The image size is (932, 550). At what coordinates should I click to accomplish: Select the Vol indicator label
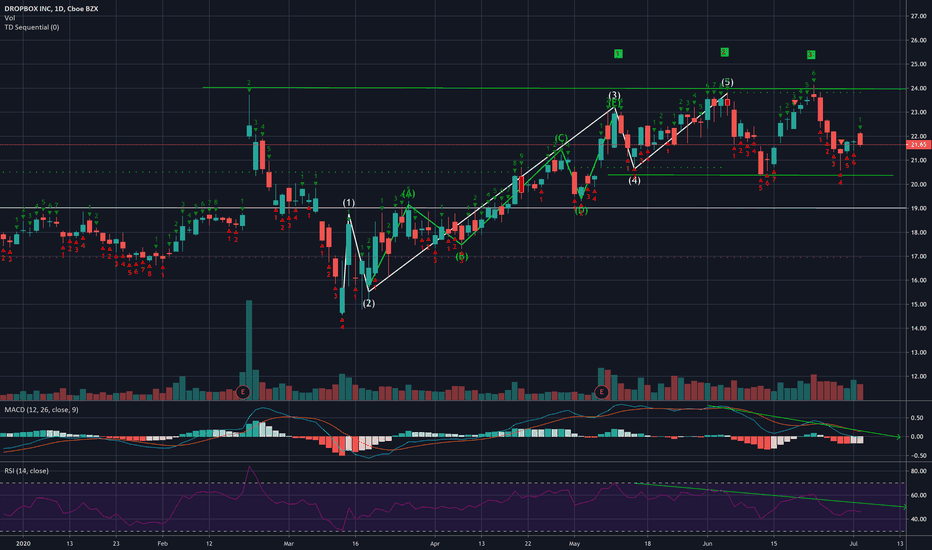[x=10, y=18]
